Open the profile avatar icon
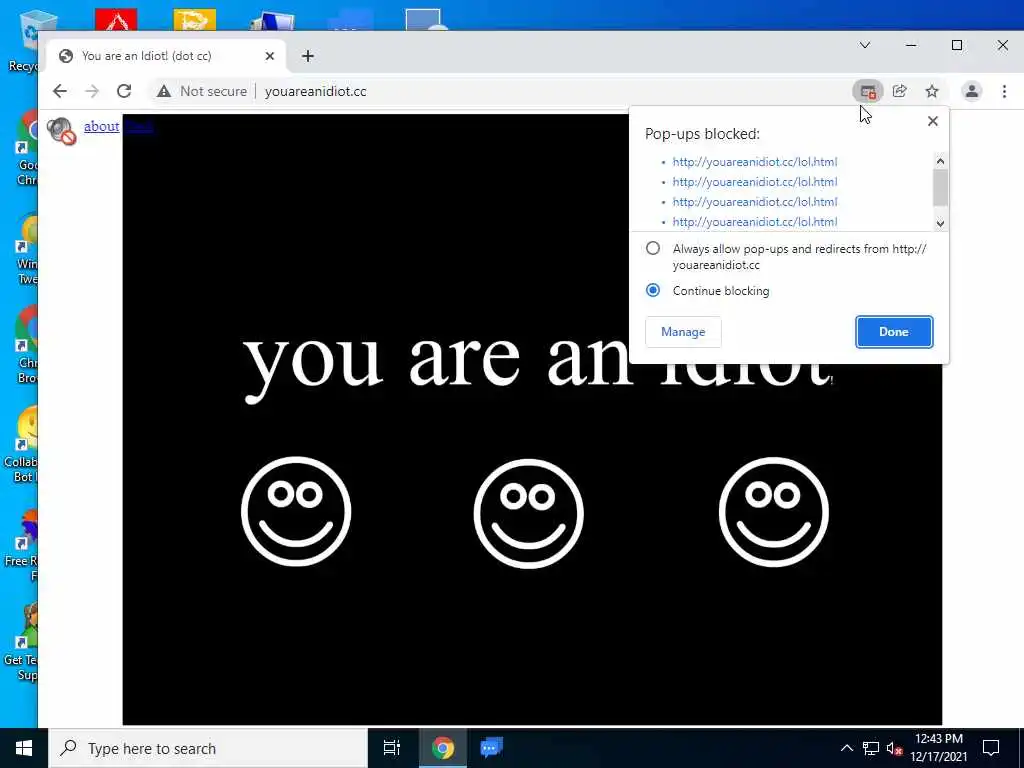 click(972, 91)
